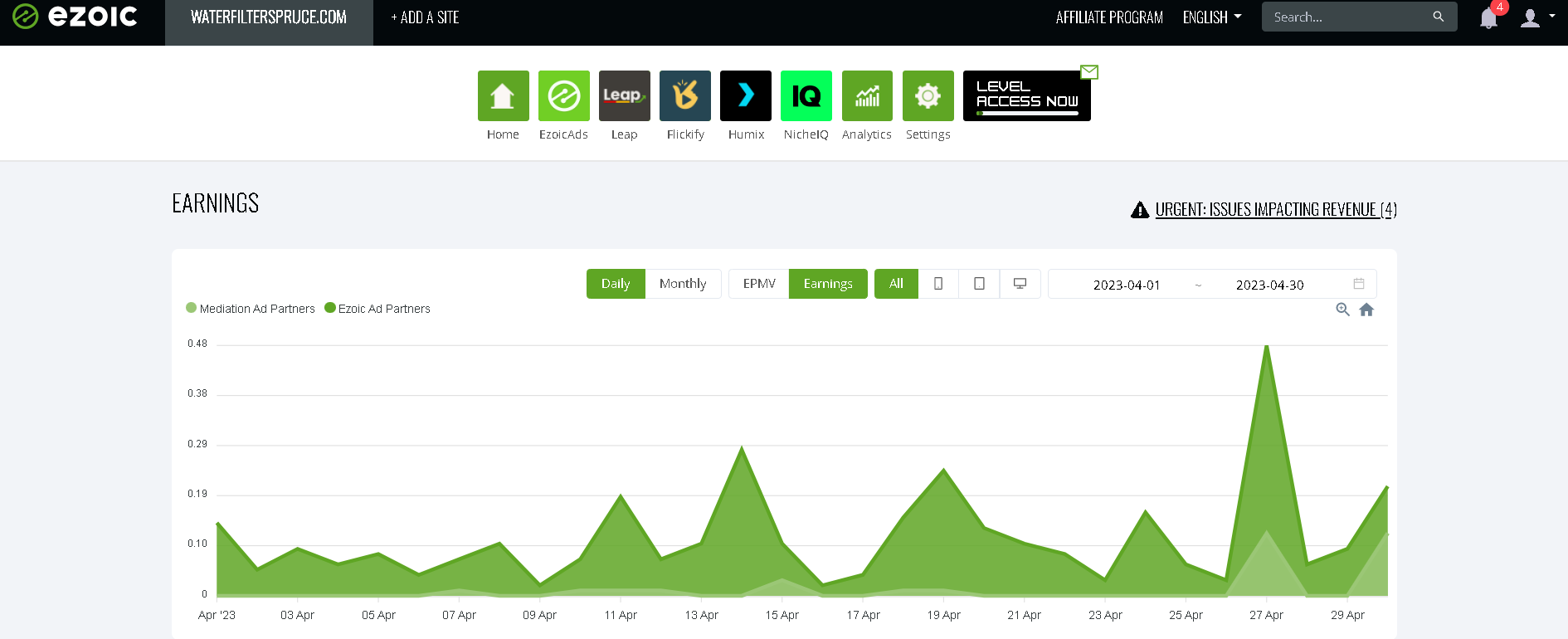The width and height of the screenshot is (1568, 639).
Task: Click the Level Access Now banner
Action: tap(1026, 95)
